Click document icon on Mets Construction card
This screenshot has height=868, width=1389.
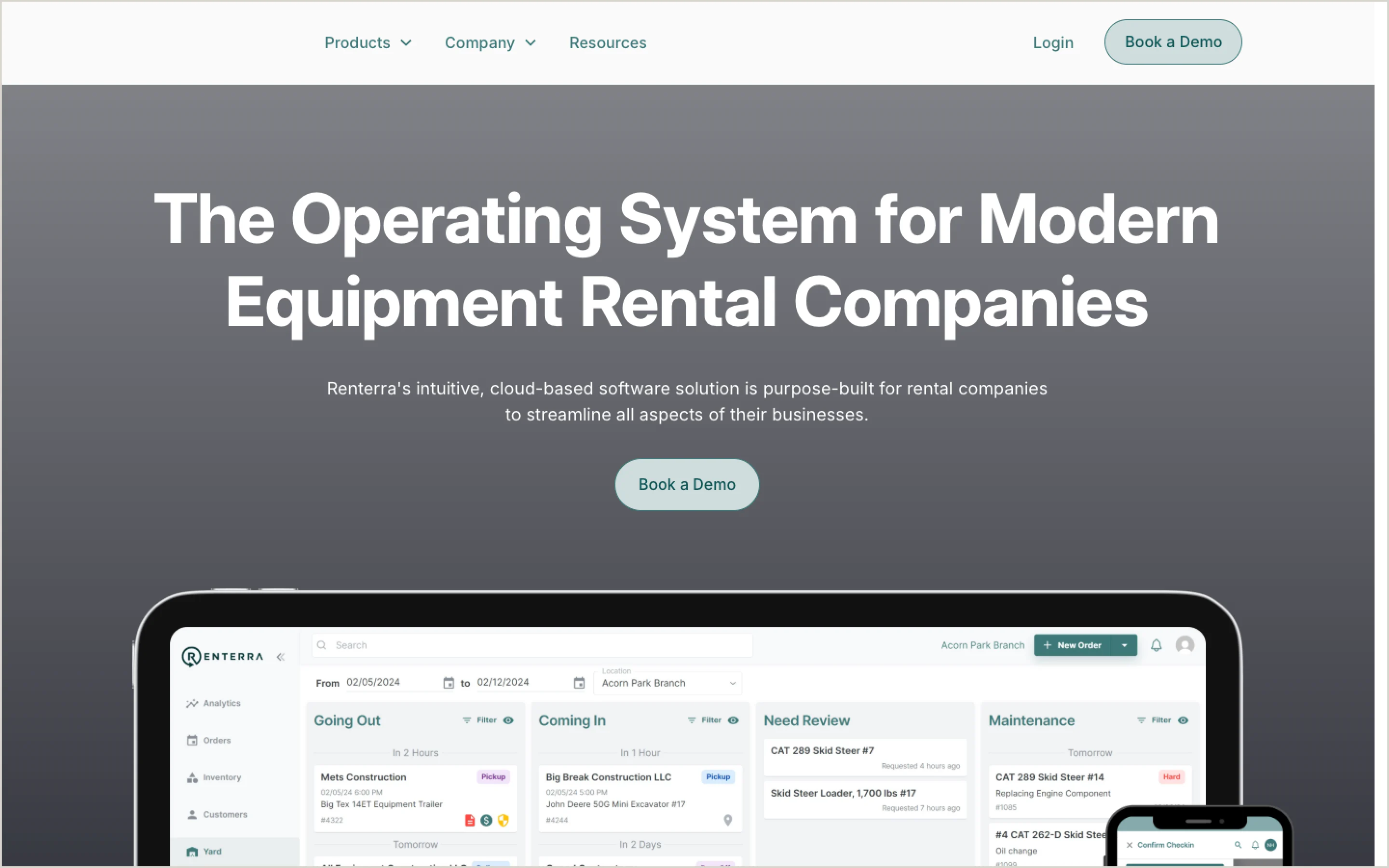(469, 820)
